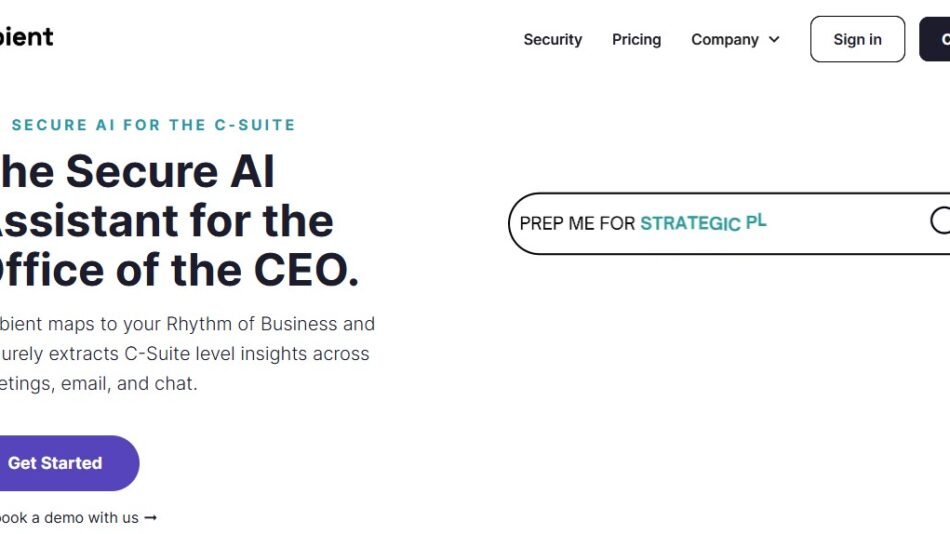Screen dimensions: 950x534
Task: Click the round icon inside the prompt bar
Action: 940,221
